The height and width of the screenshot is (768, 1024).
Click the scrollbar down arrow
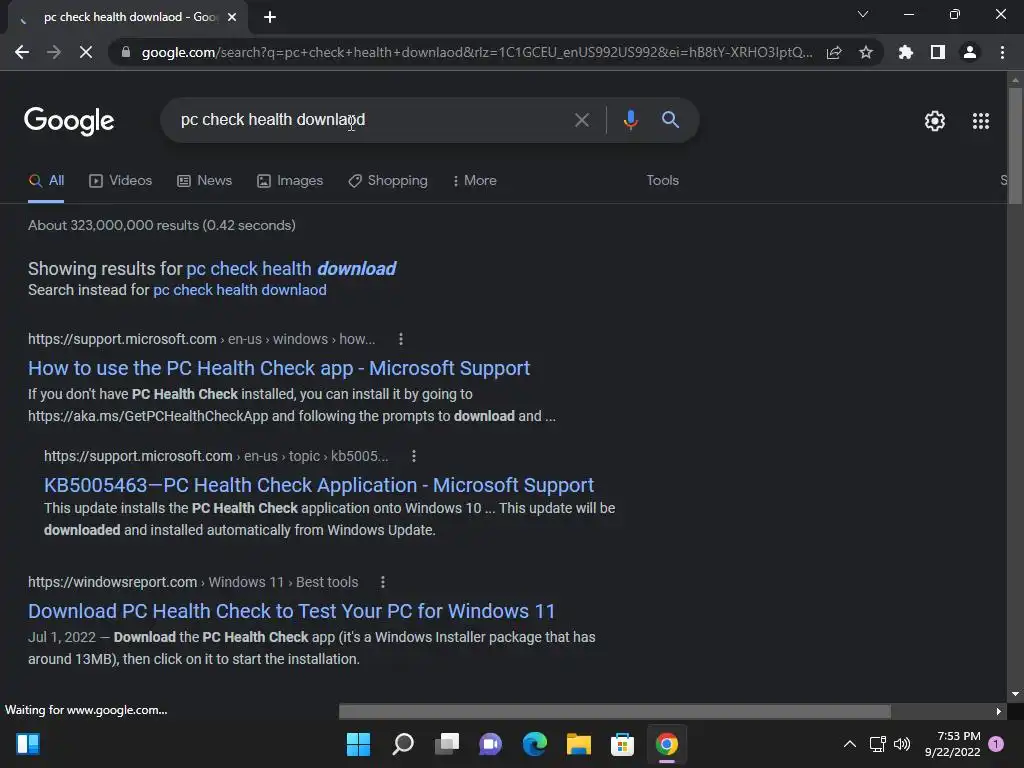(1015, 694)
